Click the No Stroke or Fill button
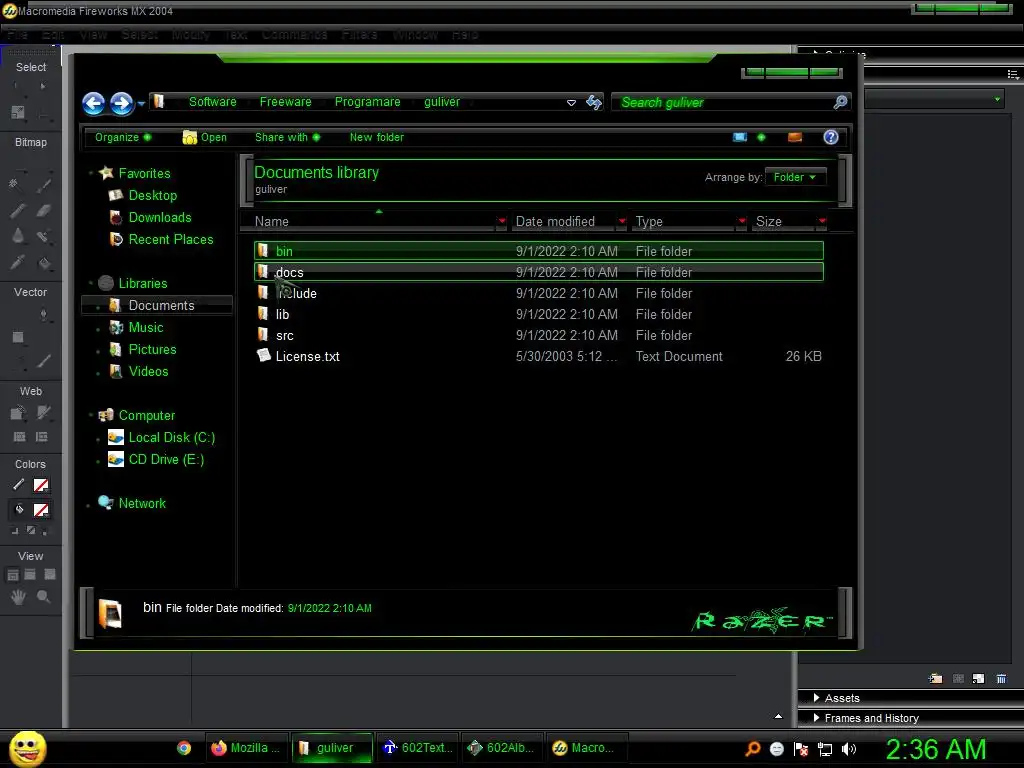1024x768 pixels. (x=30, y=531)
